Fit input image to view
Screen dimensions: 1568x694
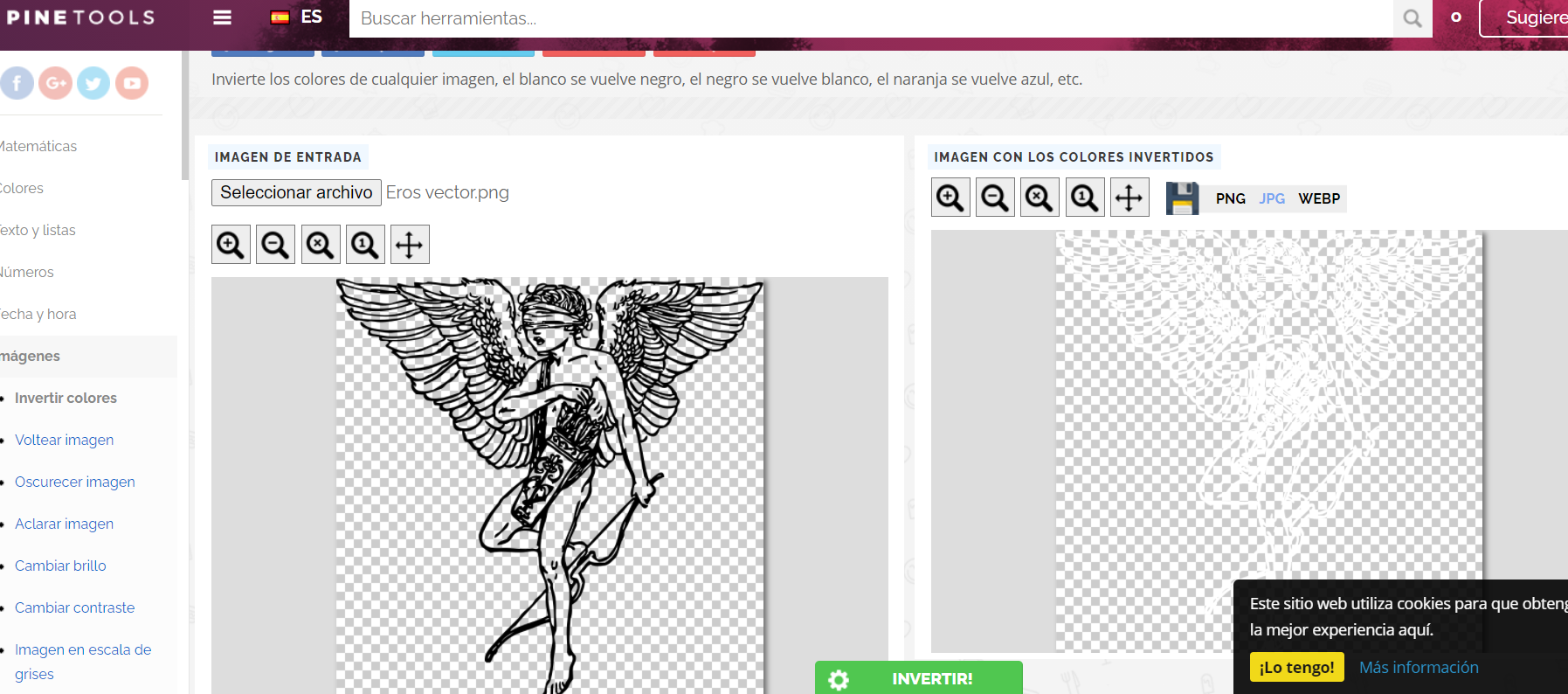point(321,245)
